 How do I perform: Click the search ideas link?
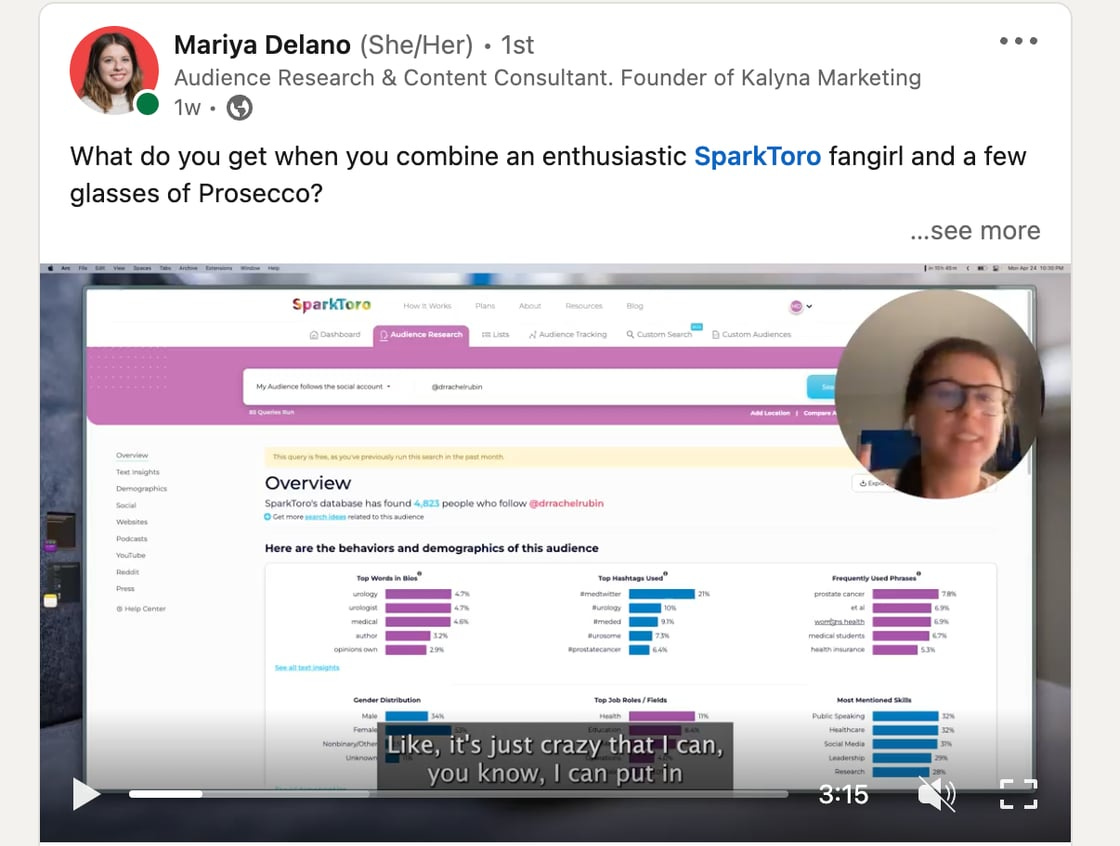325,517
